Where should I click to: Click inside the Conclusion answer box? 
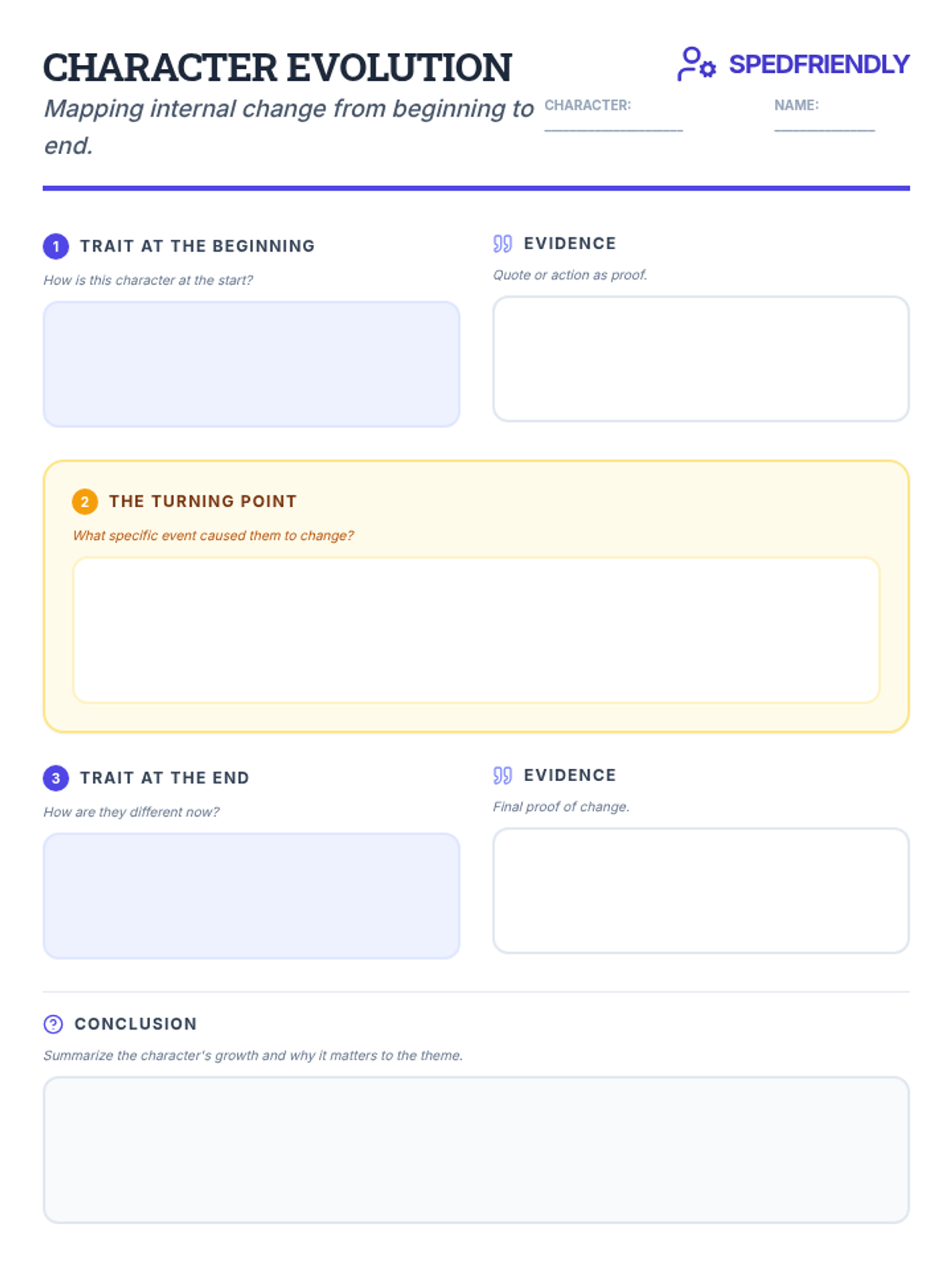476,1150
